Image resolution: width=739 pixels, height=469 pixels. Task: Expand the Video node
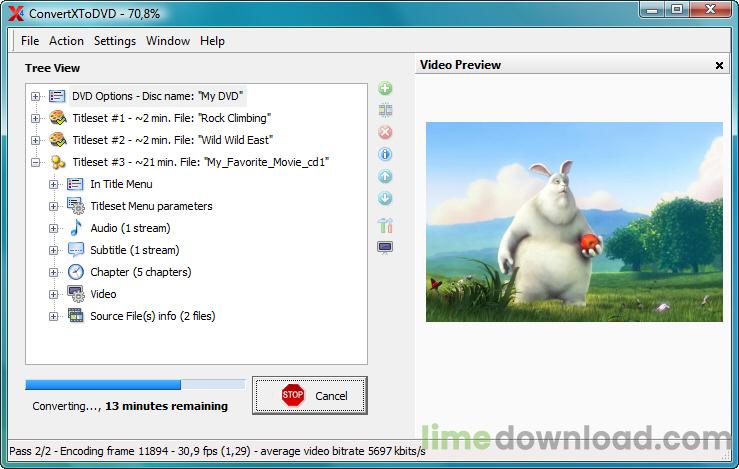[x=53, y=295]
